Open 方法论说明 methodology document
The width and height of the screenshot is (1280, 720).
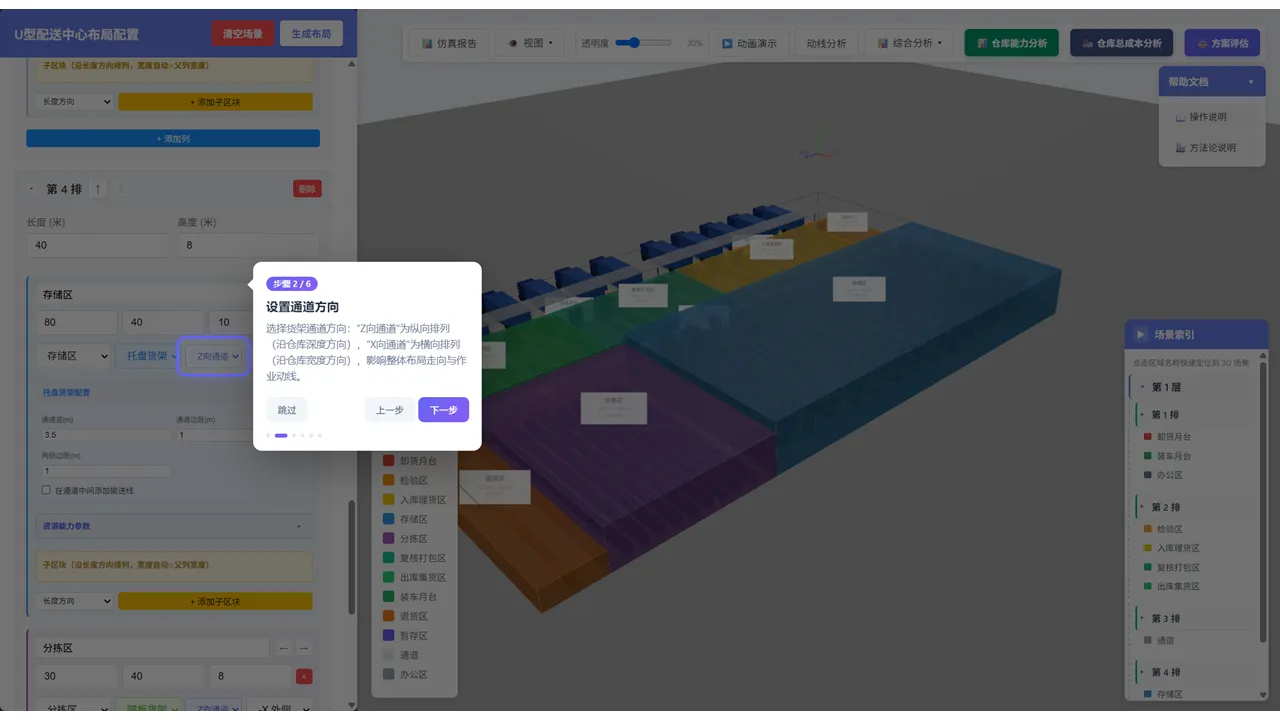tap(1207, 148)
